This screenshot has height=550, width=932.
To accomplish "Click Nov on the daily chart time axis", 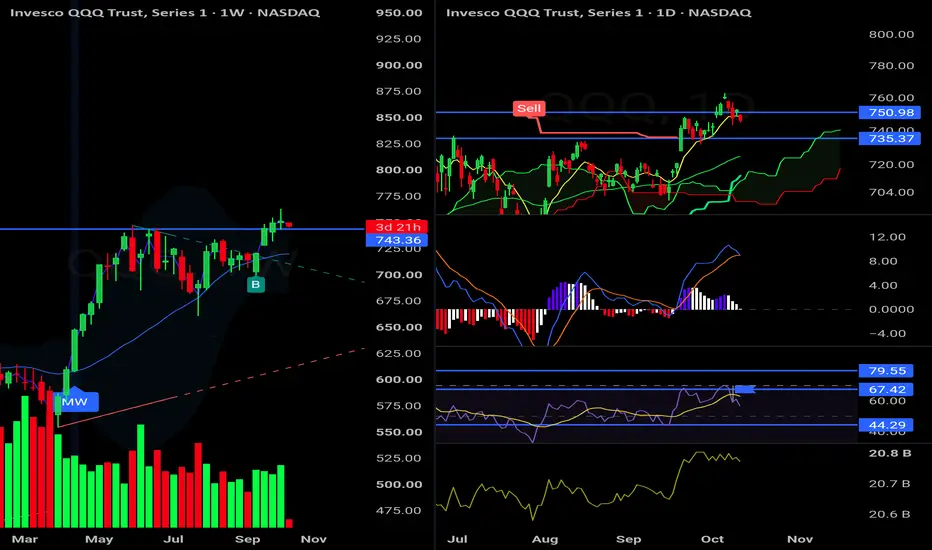I will (x=799, y=539).
